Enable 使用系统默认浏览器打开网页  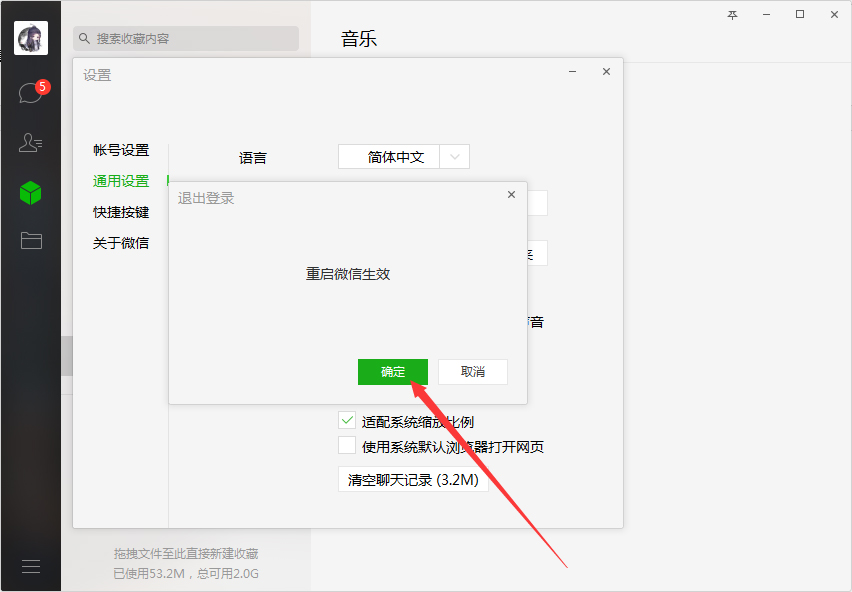coord(347,446)
